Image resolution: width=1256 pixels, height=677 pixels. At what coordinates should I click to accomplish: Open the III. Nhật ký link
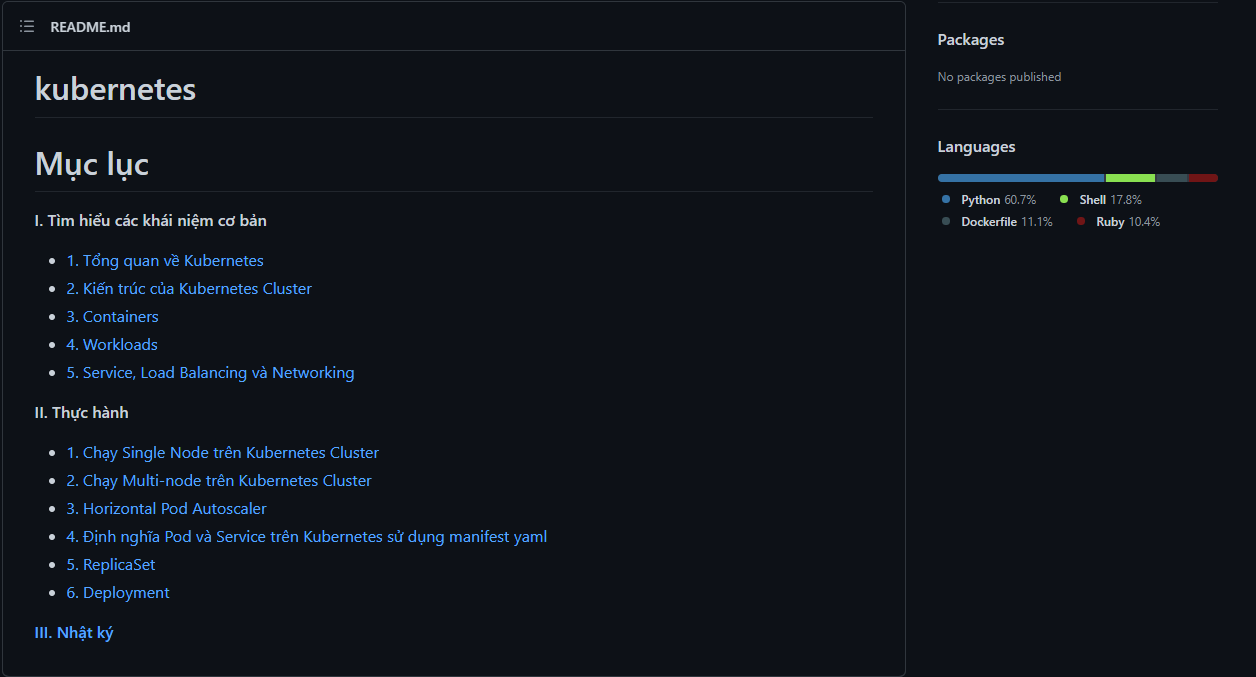point(74,633)
